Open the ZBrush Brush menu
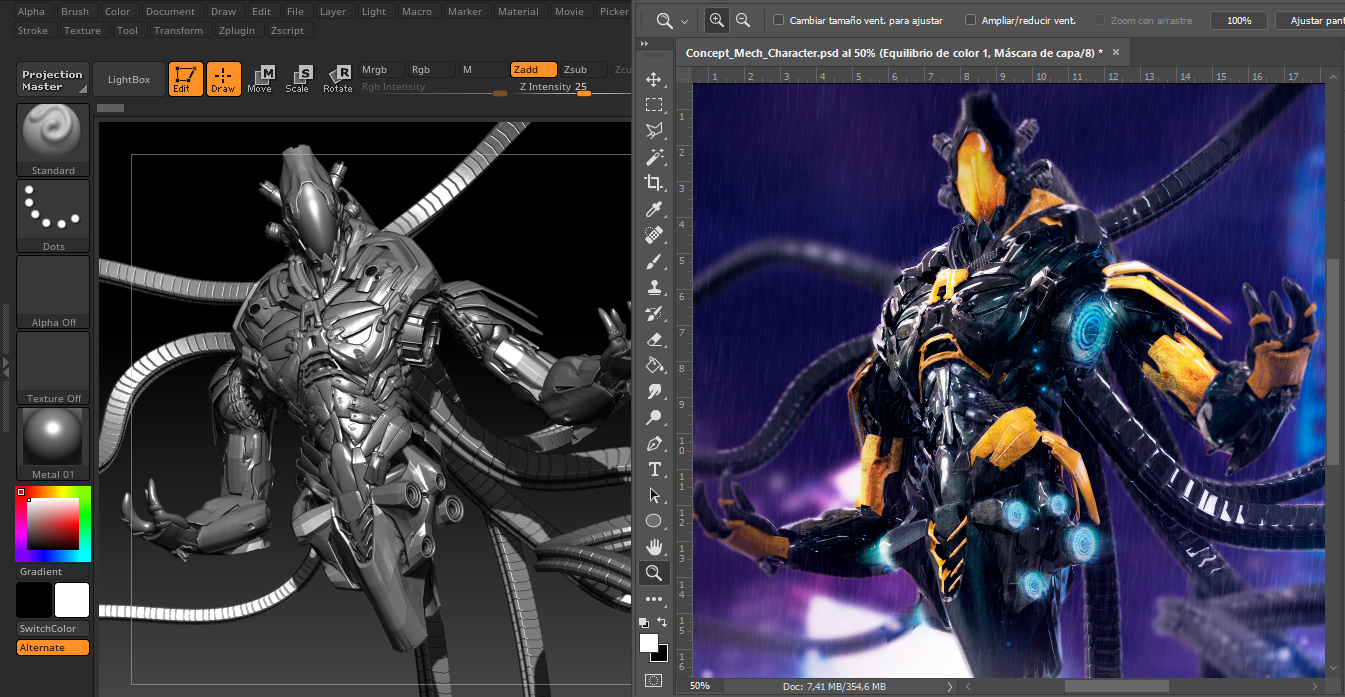Image resolution: width=1345 pixels, height=697 pixels. [x=75, y=11]
